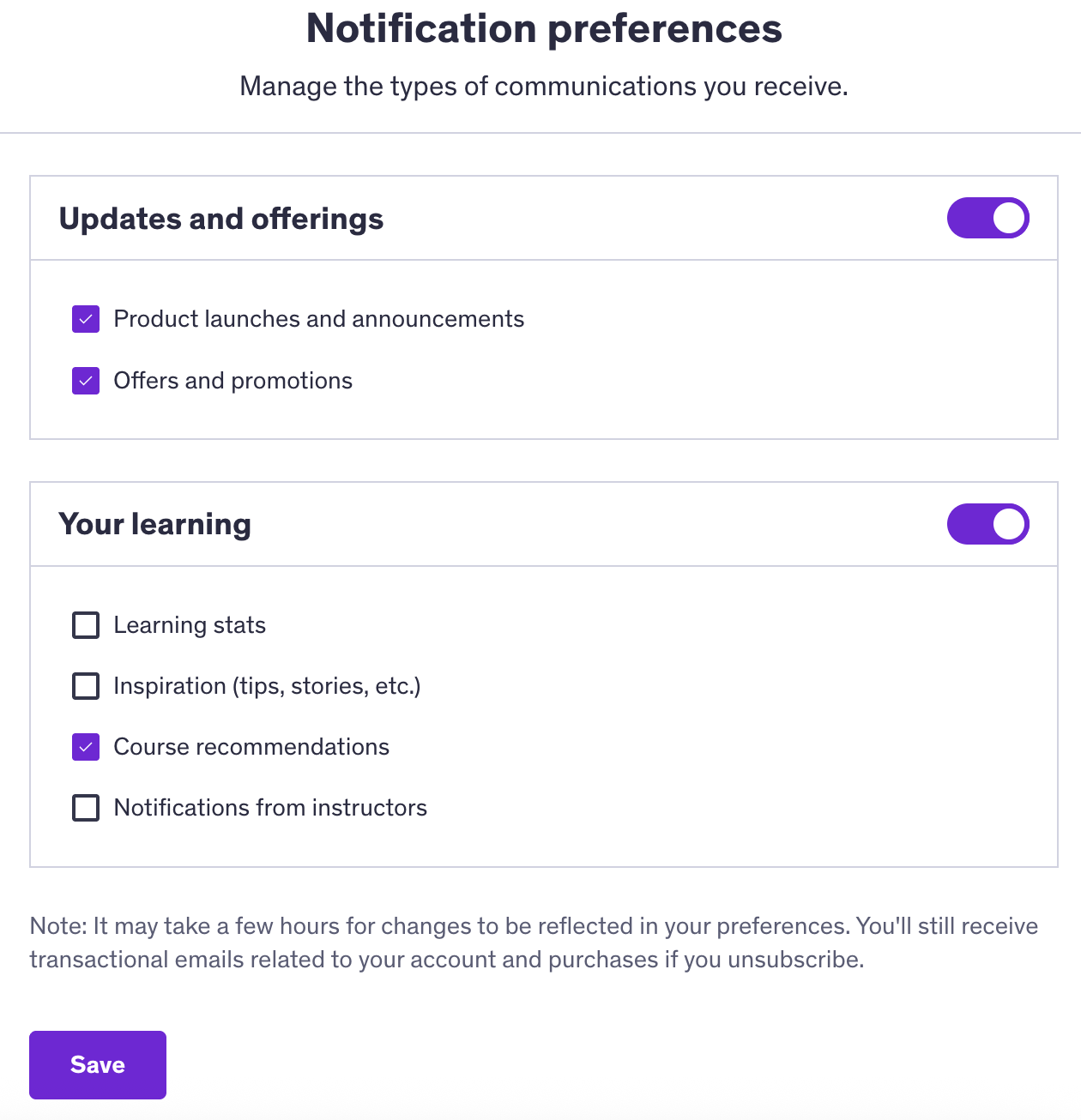This screenshot has height=1120, width=1081.
Task: Deselect the Product launches and announcements checkbox
Action: [x=85, y=319]
